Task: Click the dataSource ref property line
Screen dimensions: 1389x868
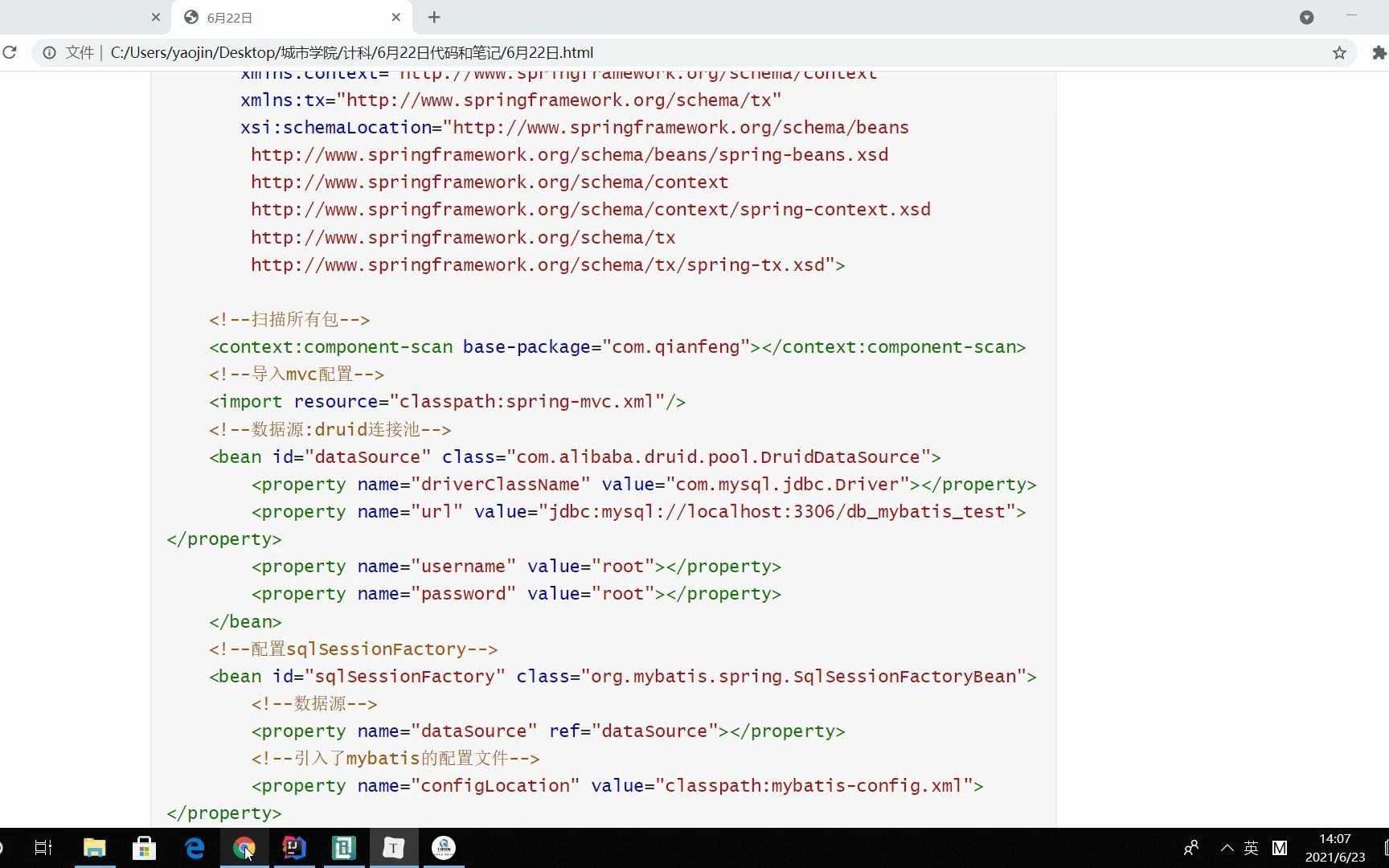Action: pos(548,731)
